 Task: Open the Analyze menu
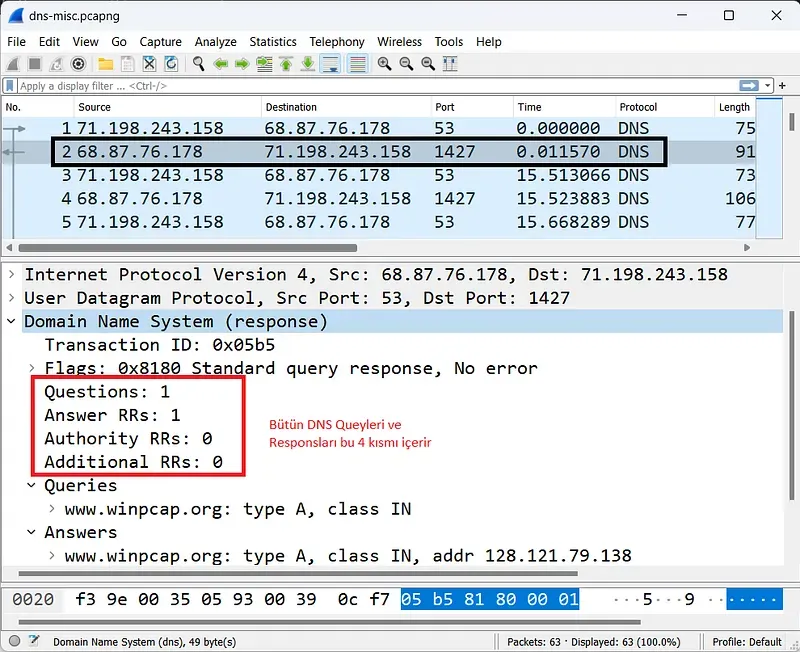pos(215,42)
